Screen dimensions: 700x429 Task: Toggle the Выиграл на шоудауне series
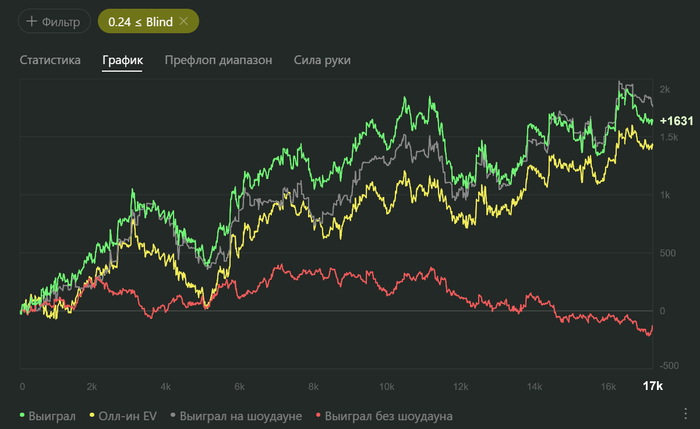coord(240,415)
